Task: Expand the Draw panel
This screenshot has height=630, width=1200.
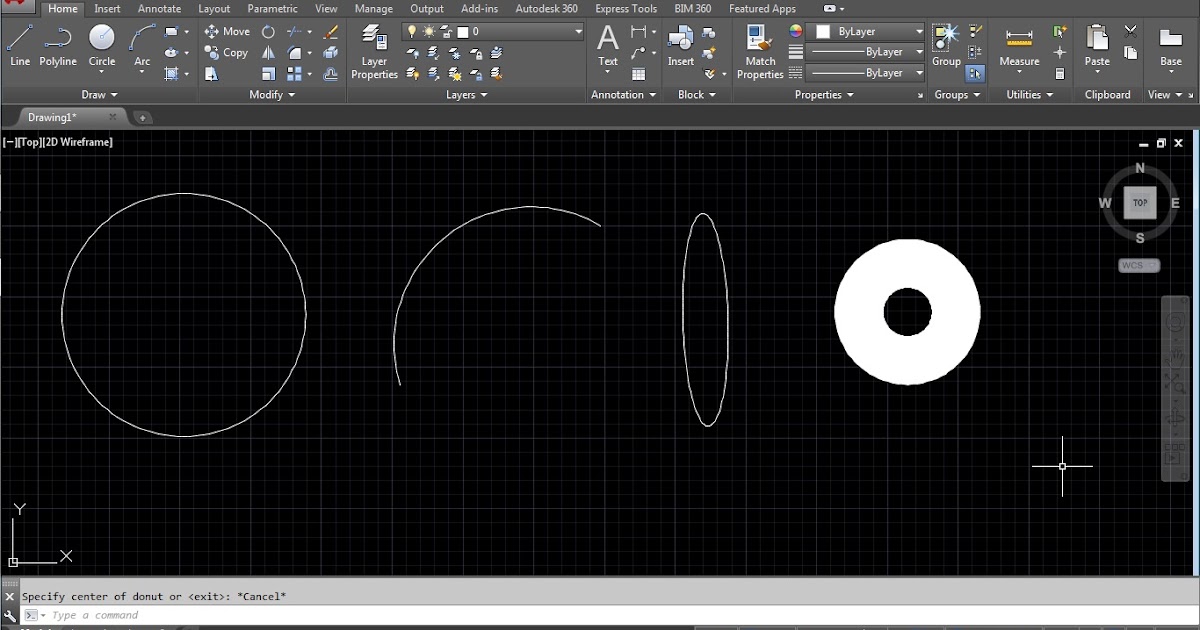Action: pos(99,94)
